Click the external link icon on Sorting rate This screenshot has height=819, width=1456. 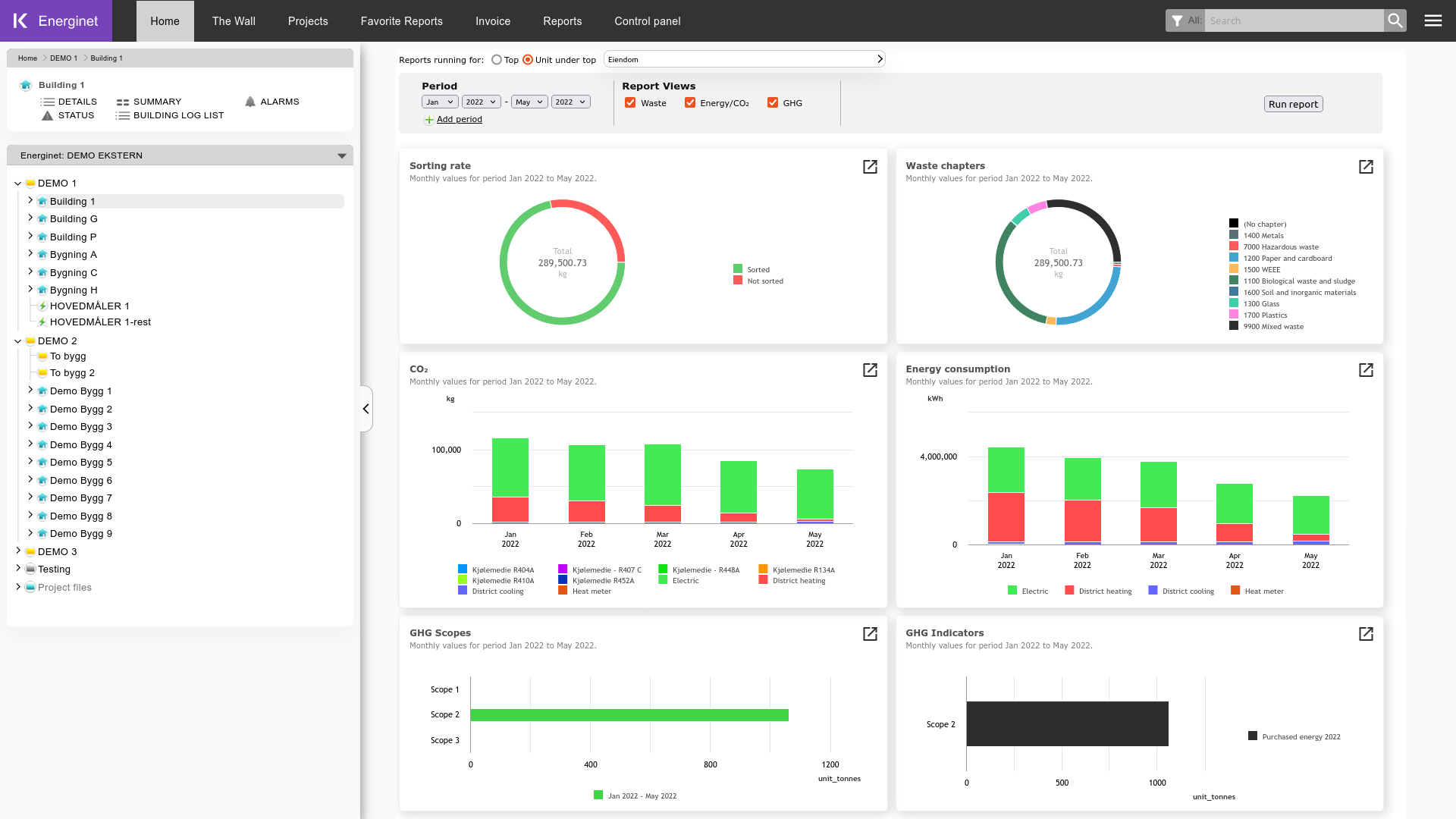pos(870,167)
